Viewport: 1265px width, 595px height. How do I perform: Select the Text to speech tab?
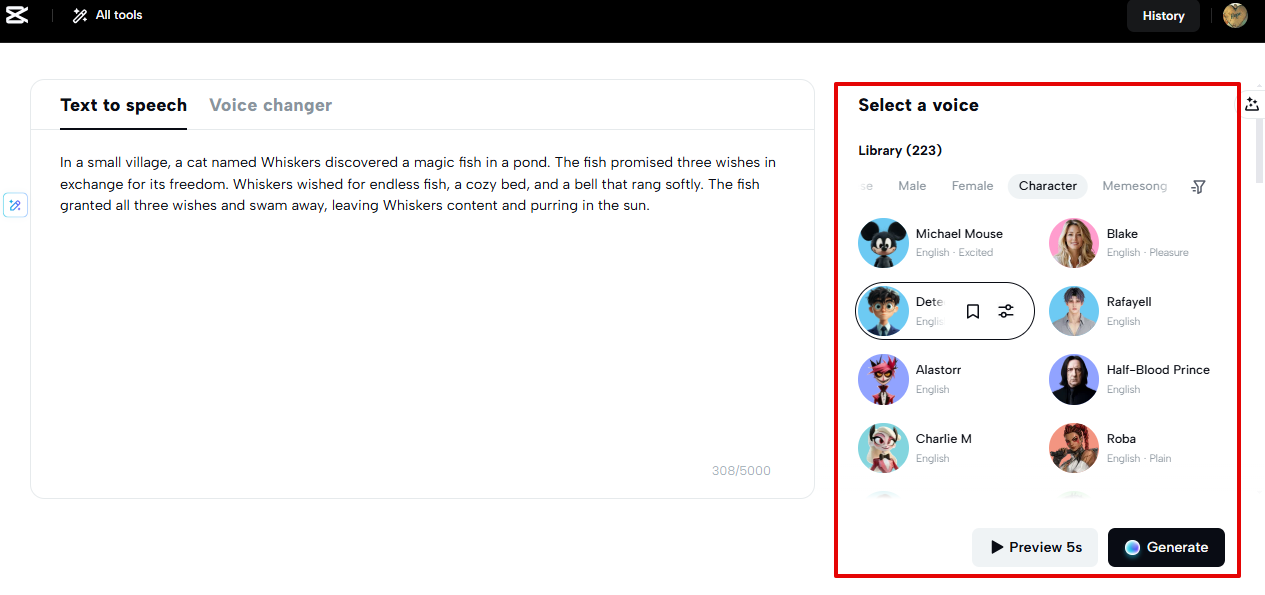123,104
